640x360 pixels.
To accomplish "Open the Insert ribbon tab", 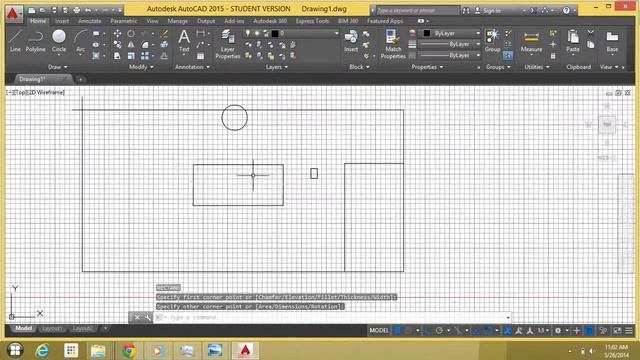I will coord(62,21).
